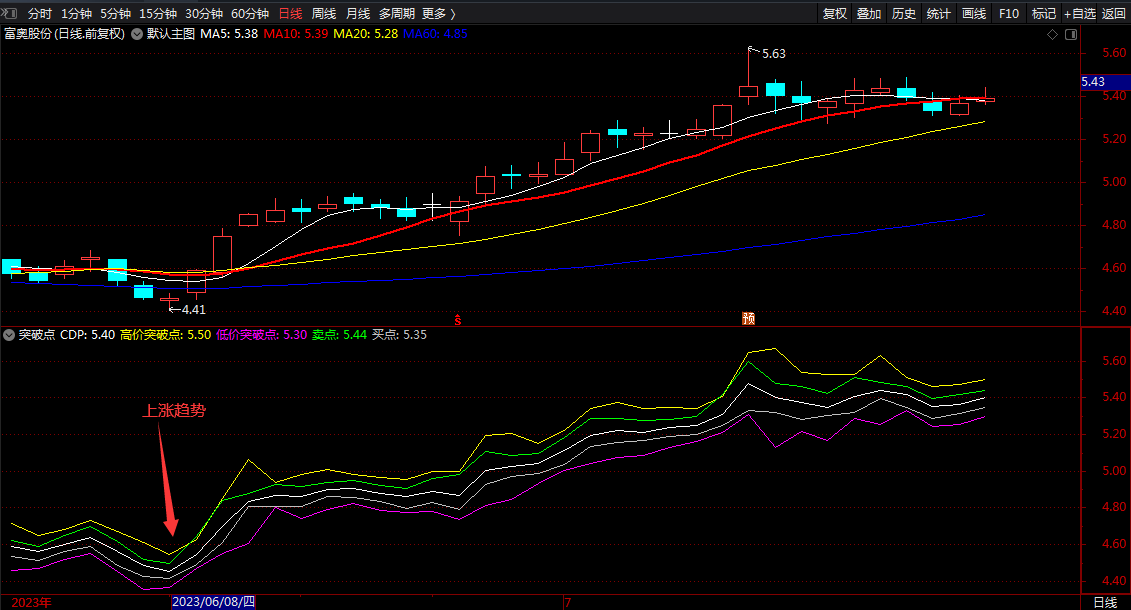Click the yellow MA20: 5.28 label
Viewport: 1131px width, 610px height.
pos(366,34)
